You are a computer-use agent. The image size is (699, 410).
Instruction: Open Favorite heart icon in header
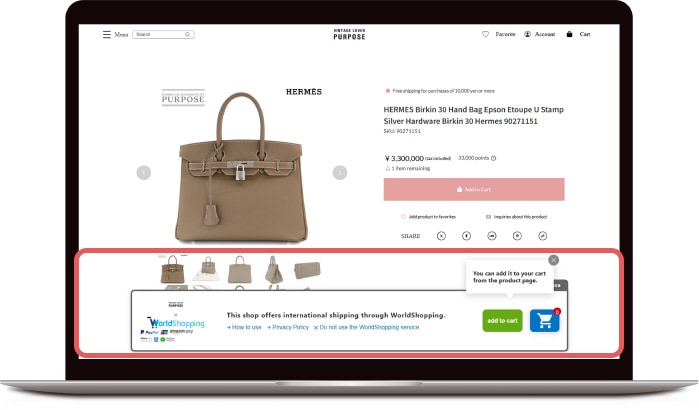485,34
